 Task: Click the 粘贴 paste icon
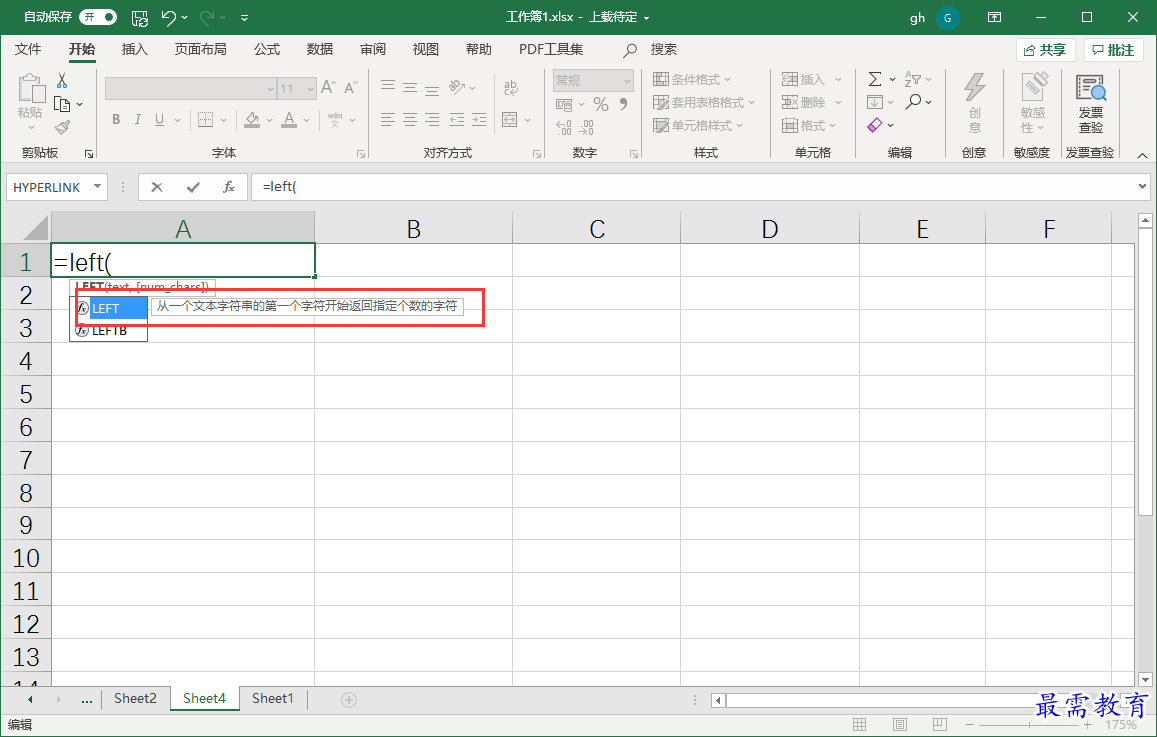30,89
